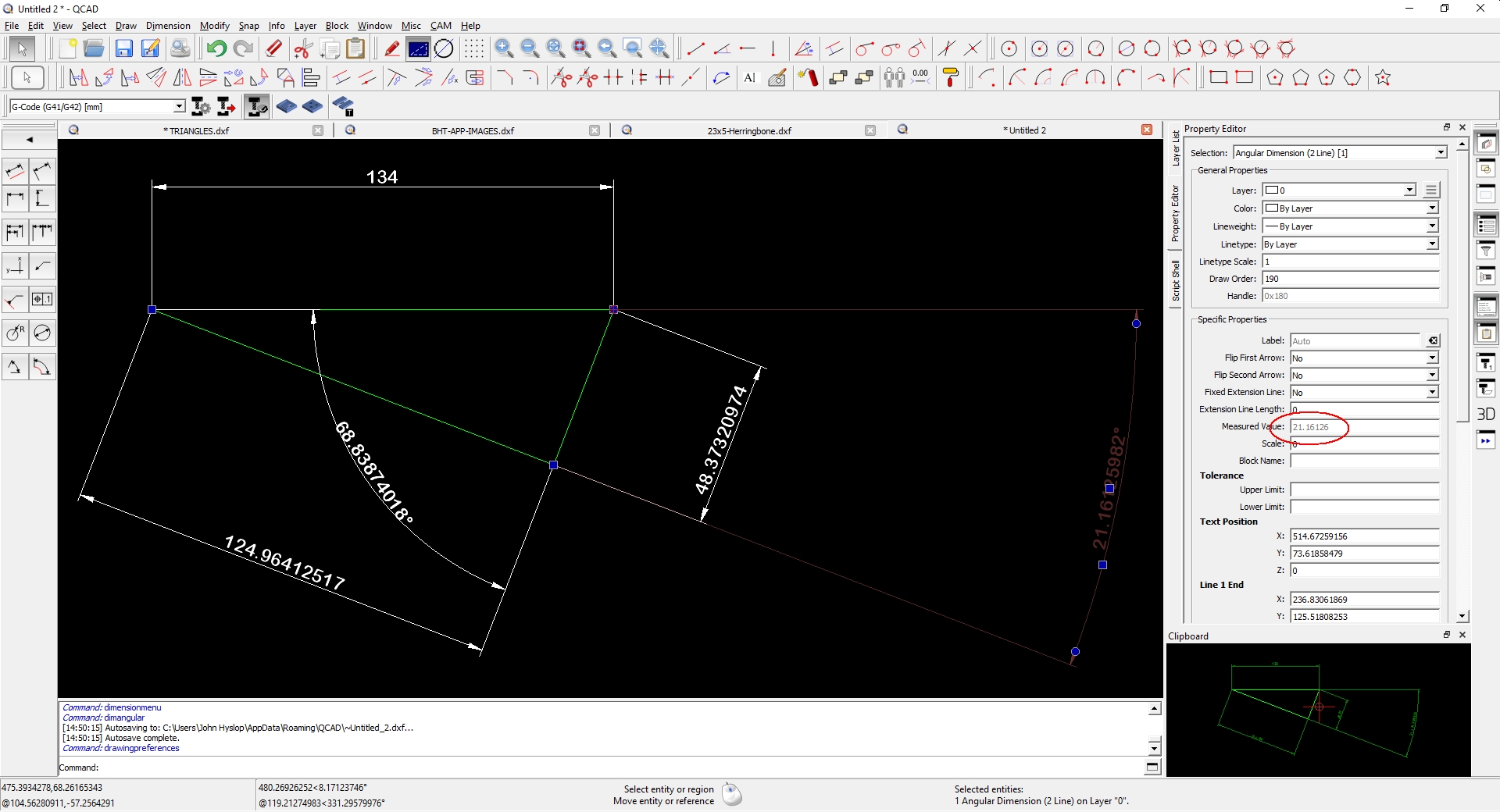Click the Clipboard preview thumbnail
Image resolution: width=1500 pixels, height=812 pixels.
pos(1319,710)
